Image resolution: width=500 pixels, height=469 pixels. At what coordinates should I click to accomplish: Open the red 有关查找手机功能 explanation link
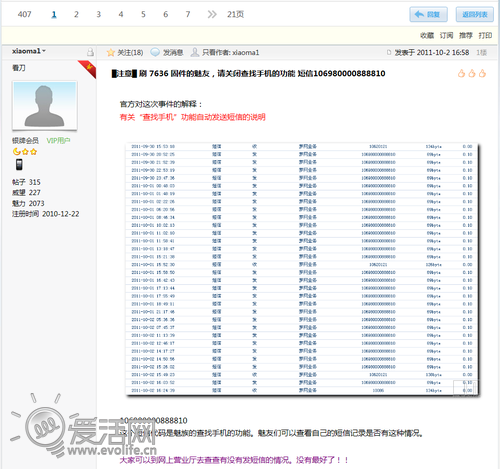(192, 117)
